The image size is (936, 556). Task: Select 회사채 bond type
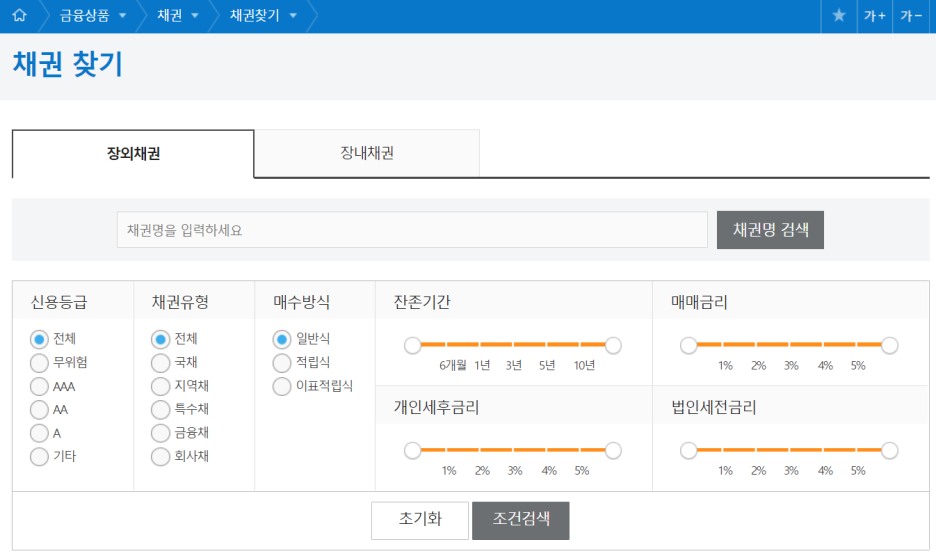pyautogui.click(x=160, y=456)
